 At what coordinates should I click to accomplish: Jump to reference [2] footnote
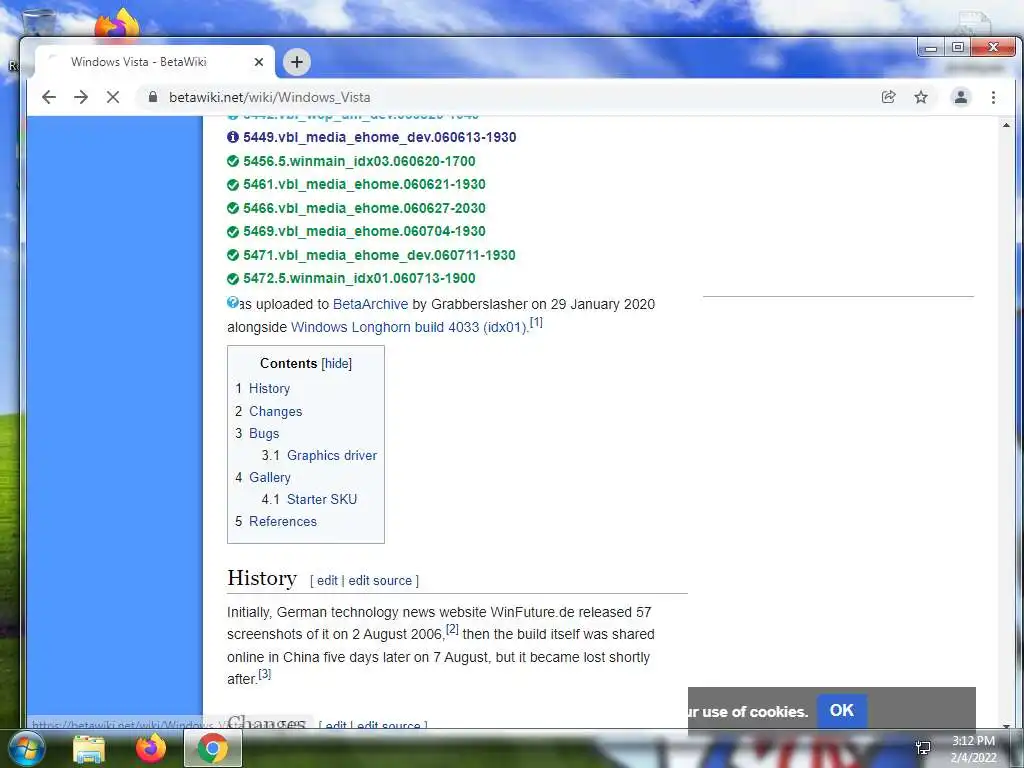point(453,629)
